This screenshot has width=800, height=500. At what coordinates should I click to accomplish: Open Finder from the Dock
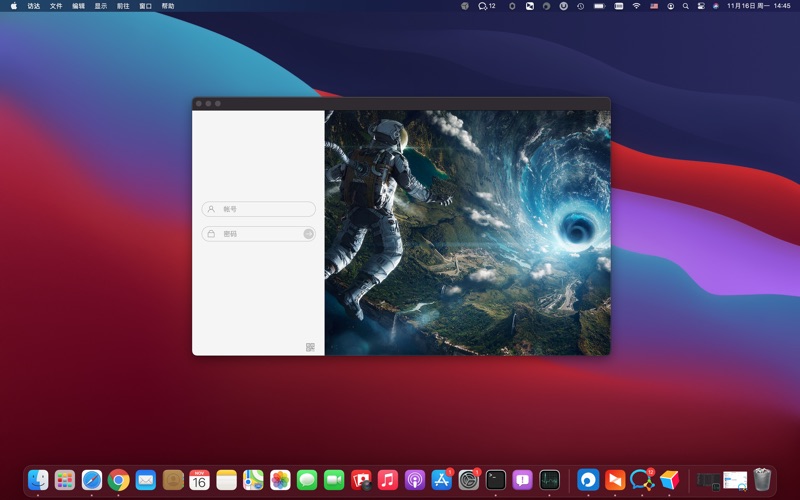[x=38, y=480]
